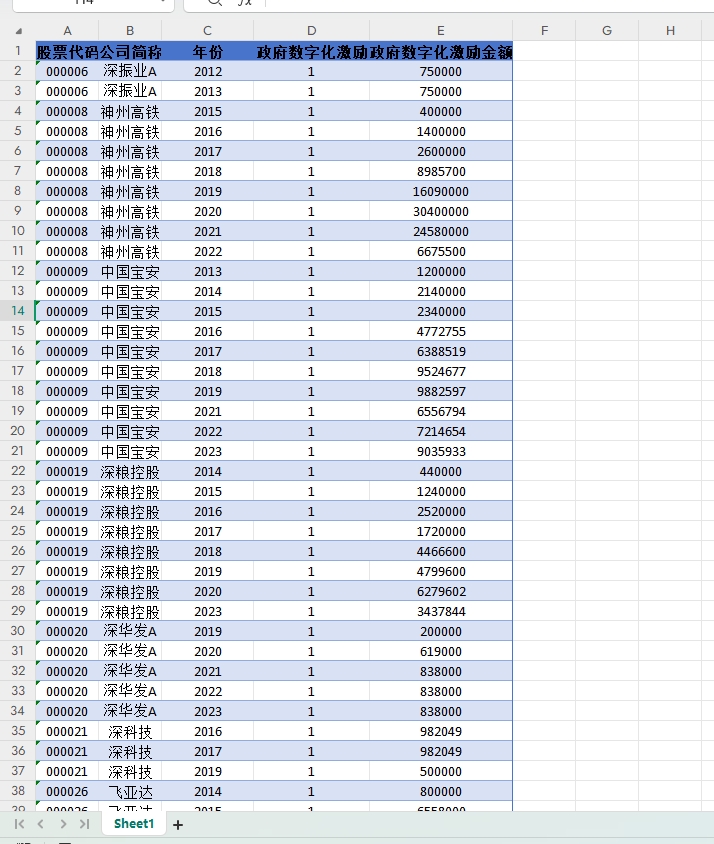Image resolution: width=714 pixels, height=844 pixels.
Task: Select row 22 header
Action: click(18, 471)
